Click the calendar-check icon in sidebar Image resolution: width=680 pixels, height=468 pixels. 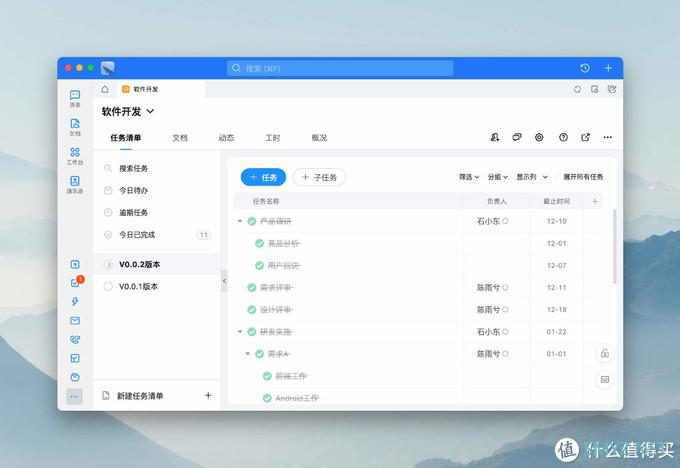coord(75,358)
